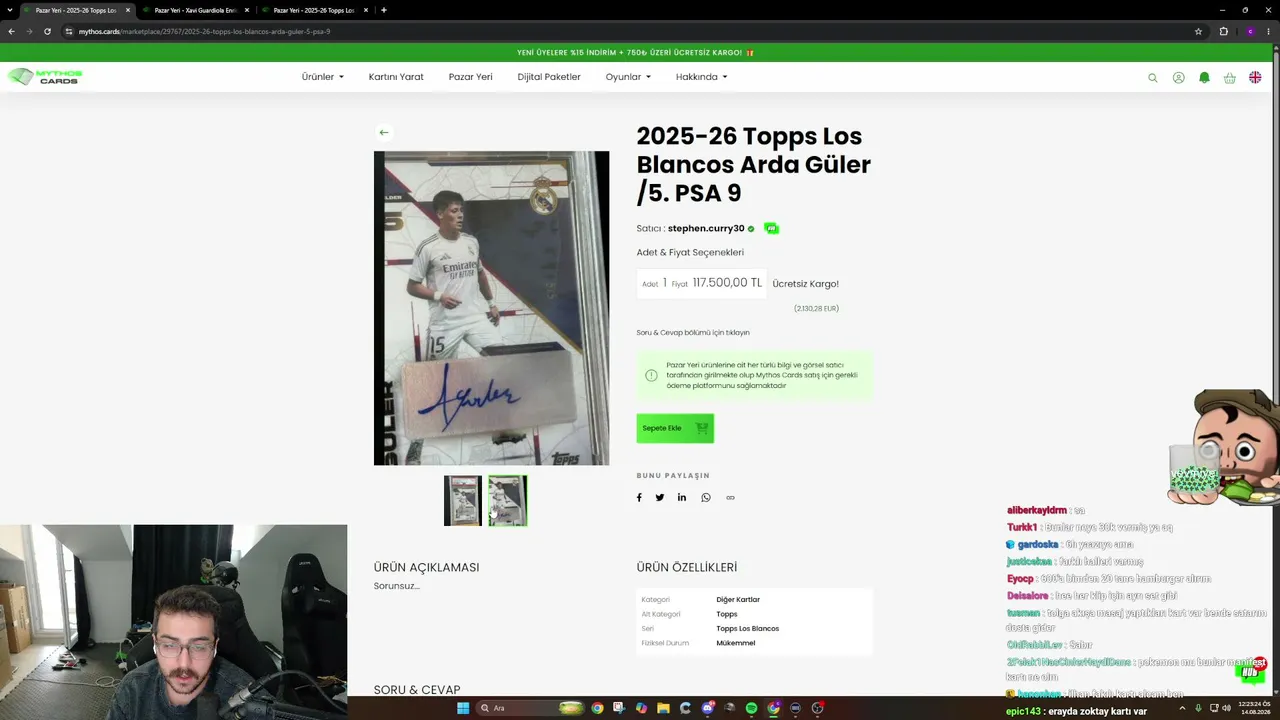This screenshot has width=1280, height=720.
Task: Click the Topps Los Blancos series link
Action: [748, 629]
